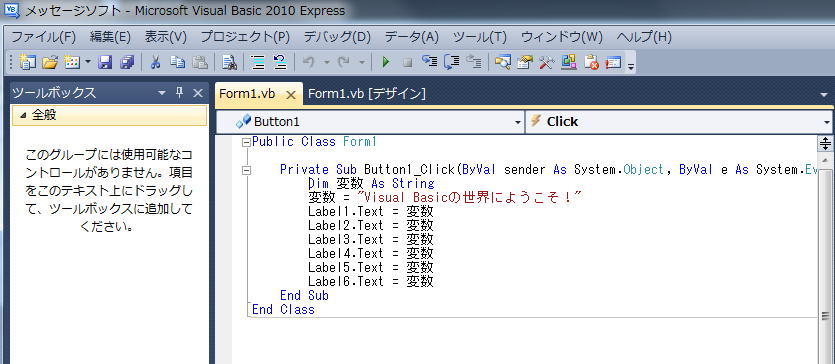Open the ツール(T) menu
The width and height of the screenshot is (835, 364).
point(480,37)
